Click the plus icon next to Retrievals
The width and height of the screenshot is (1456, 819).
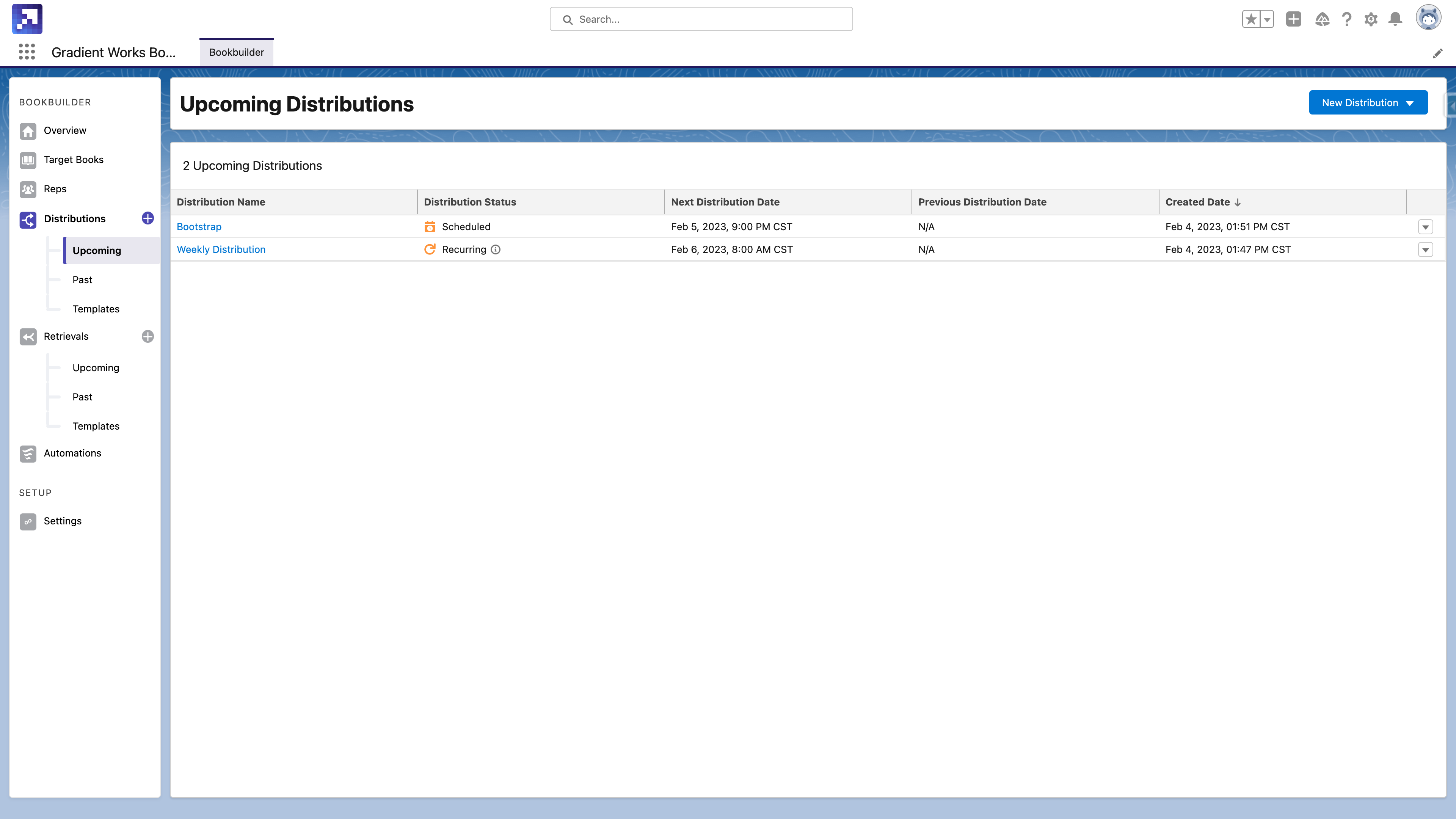pos(147,337)
